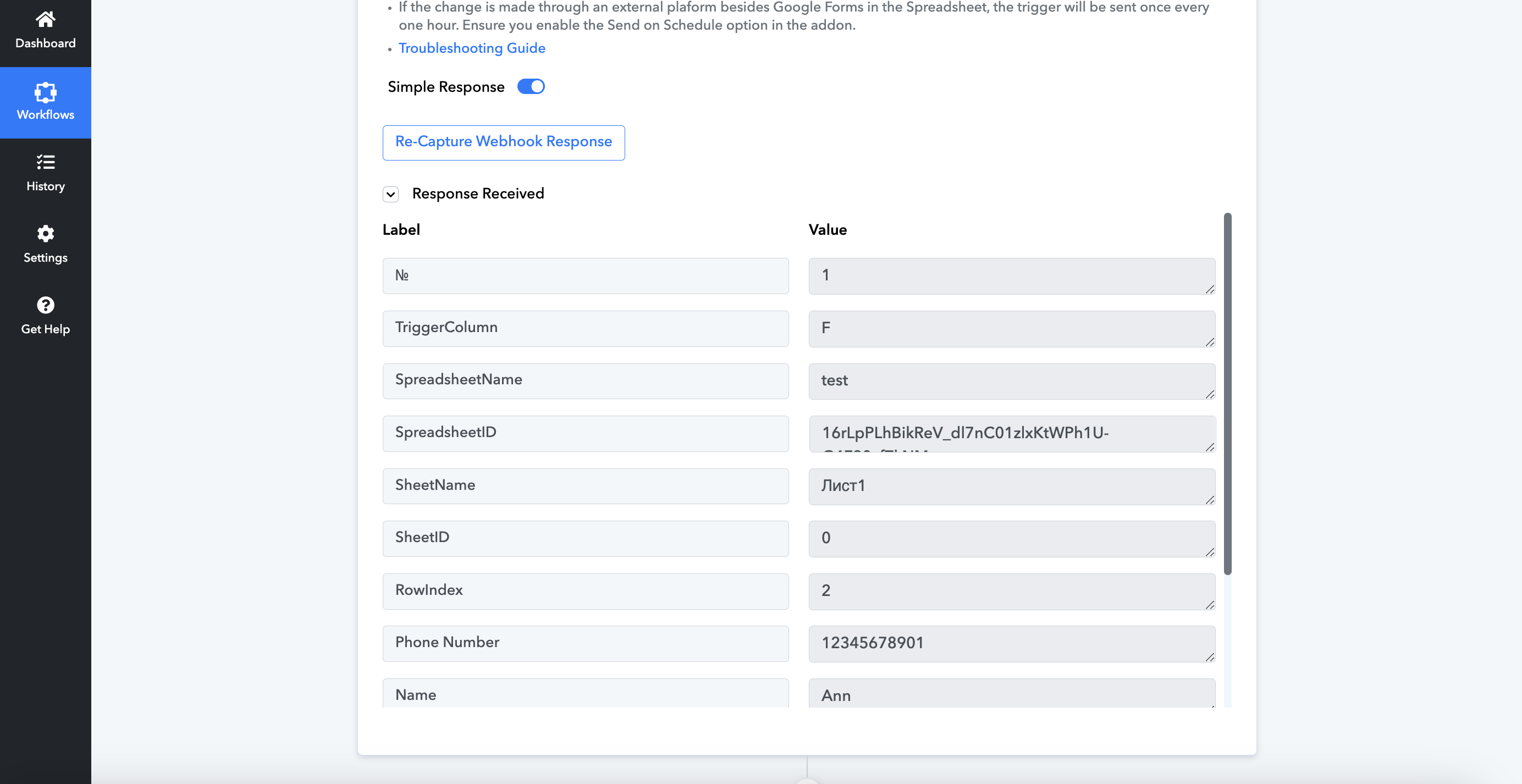Click the resize handle of № value field
Image resolution: width=1522 pixels, height=784 pixels.
point(1210,290)
